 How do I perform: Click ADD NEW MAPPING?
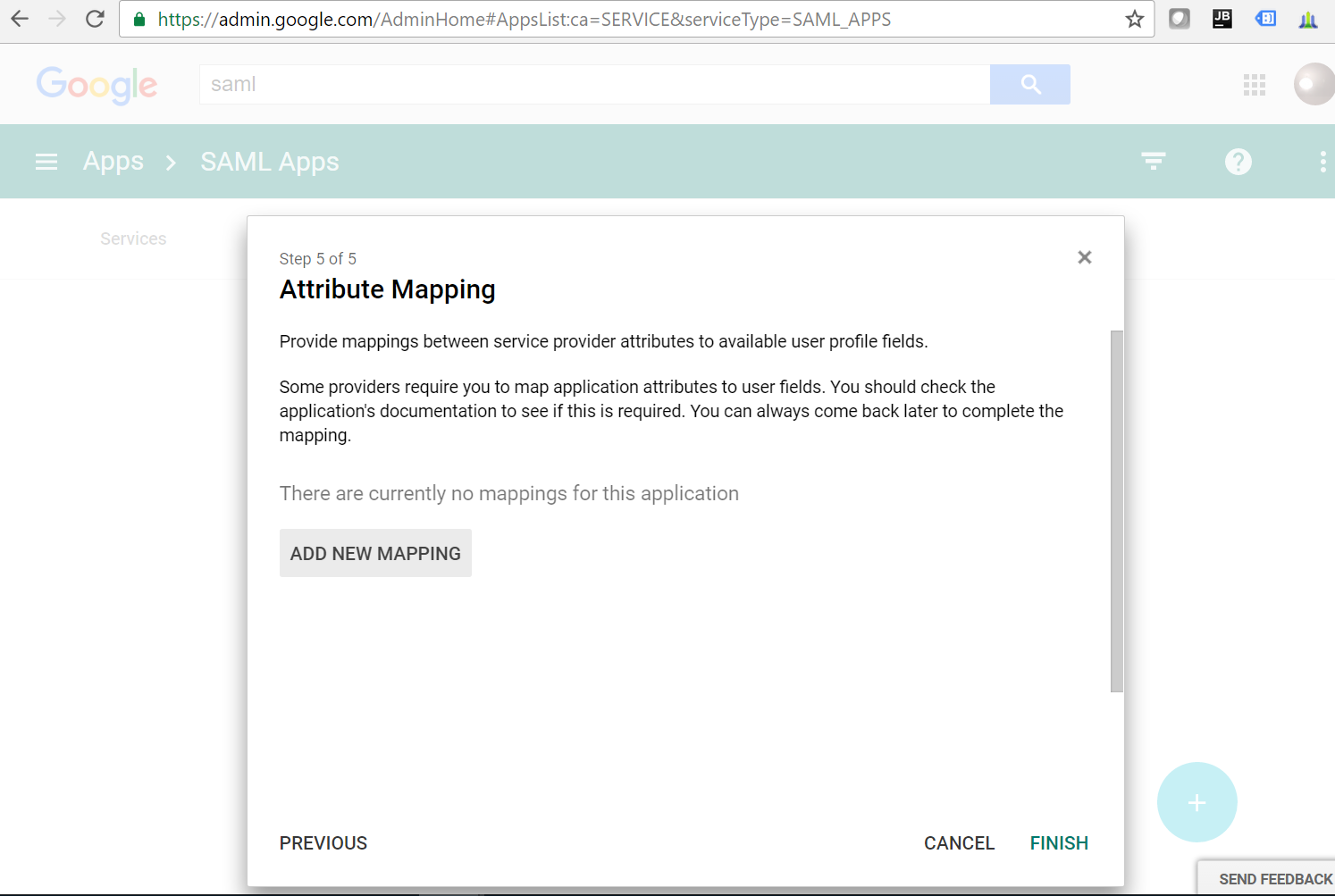[x=375, y=552]
